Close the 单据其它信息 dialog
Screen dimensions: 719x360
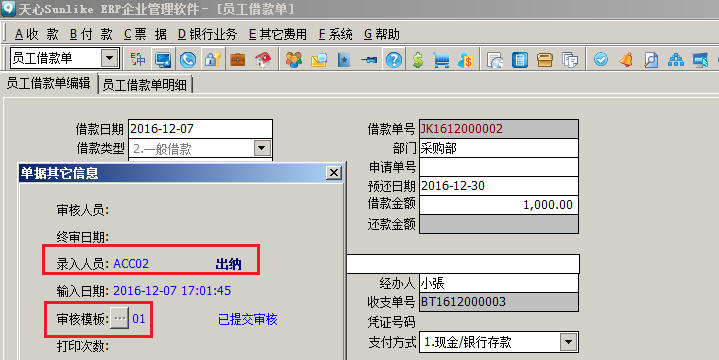(334, 173)
